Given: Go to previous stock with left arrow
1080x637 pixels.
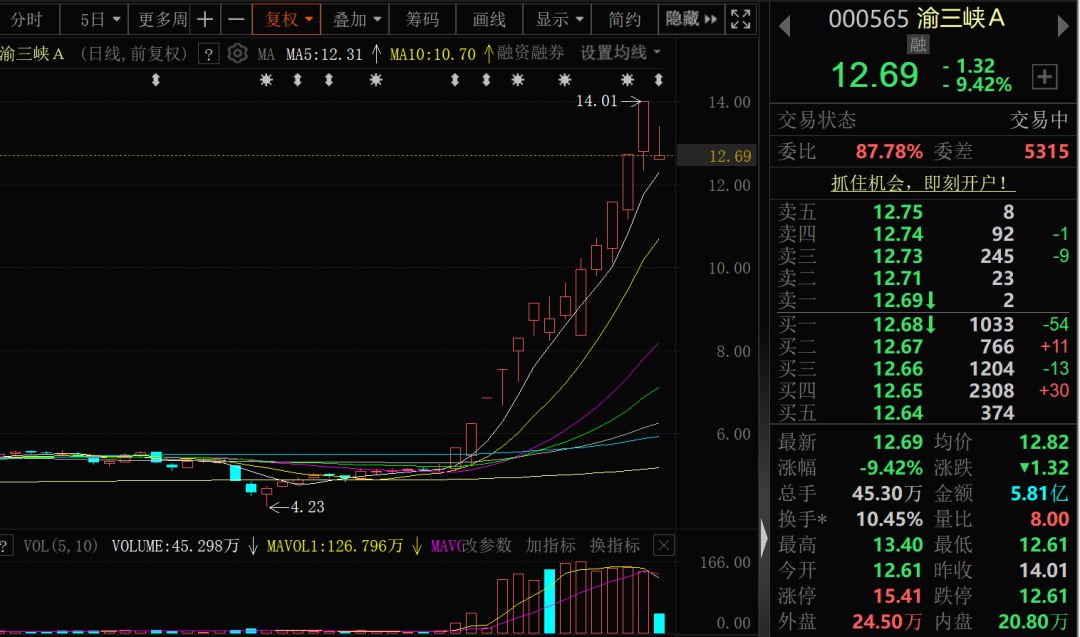Looking at the screenshot, I should click(x=785, y=25).
